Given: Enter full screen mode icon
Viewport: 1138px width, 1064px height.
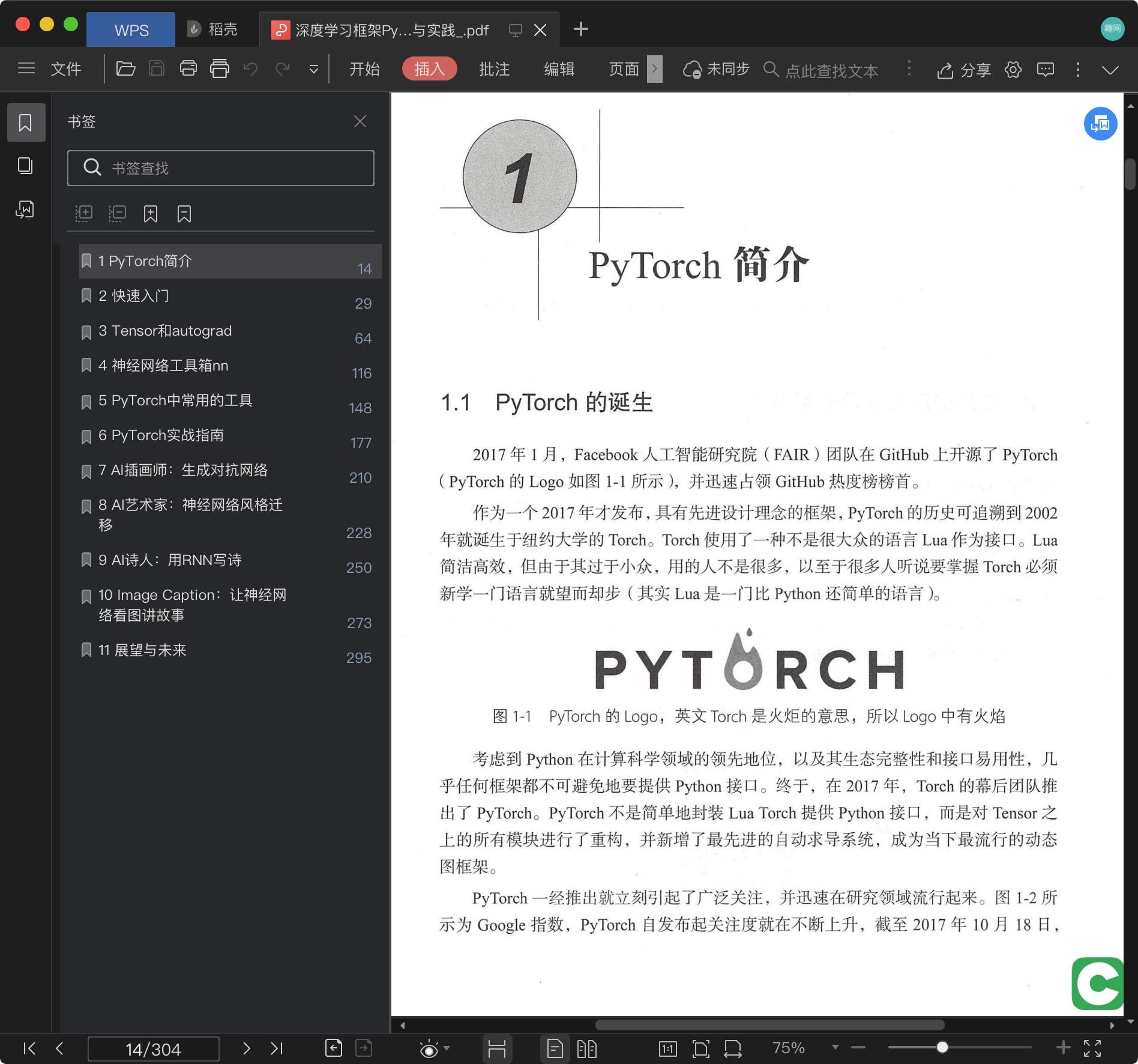Looking at the screenshot, I should 1092,1048.
